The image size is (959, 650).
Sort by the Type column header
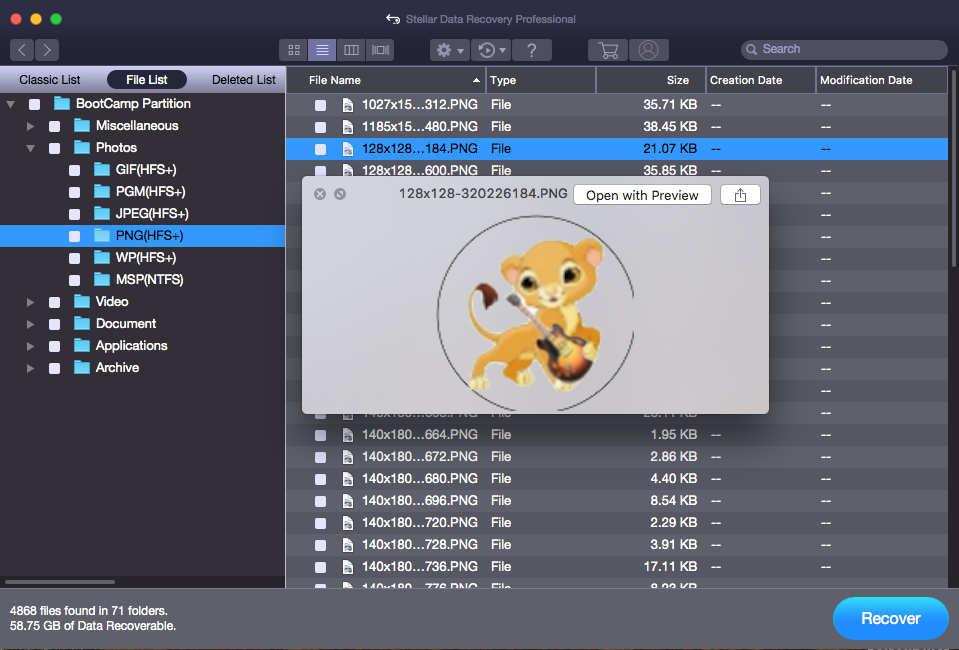click(541, 80)
